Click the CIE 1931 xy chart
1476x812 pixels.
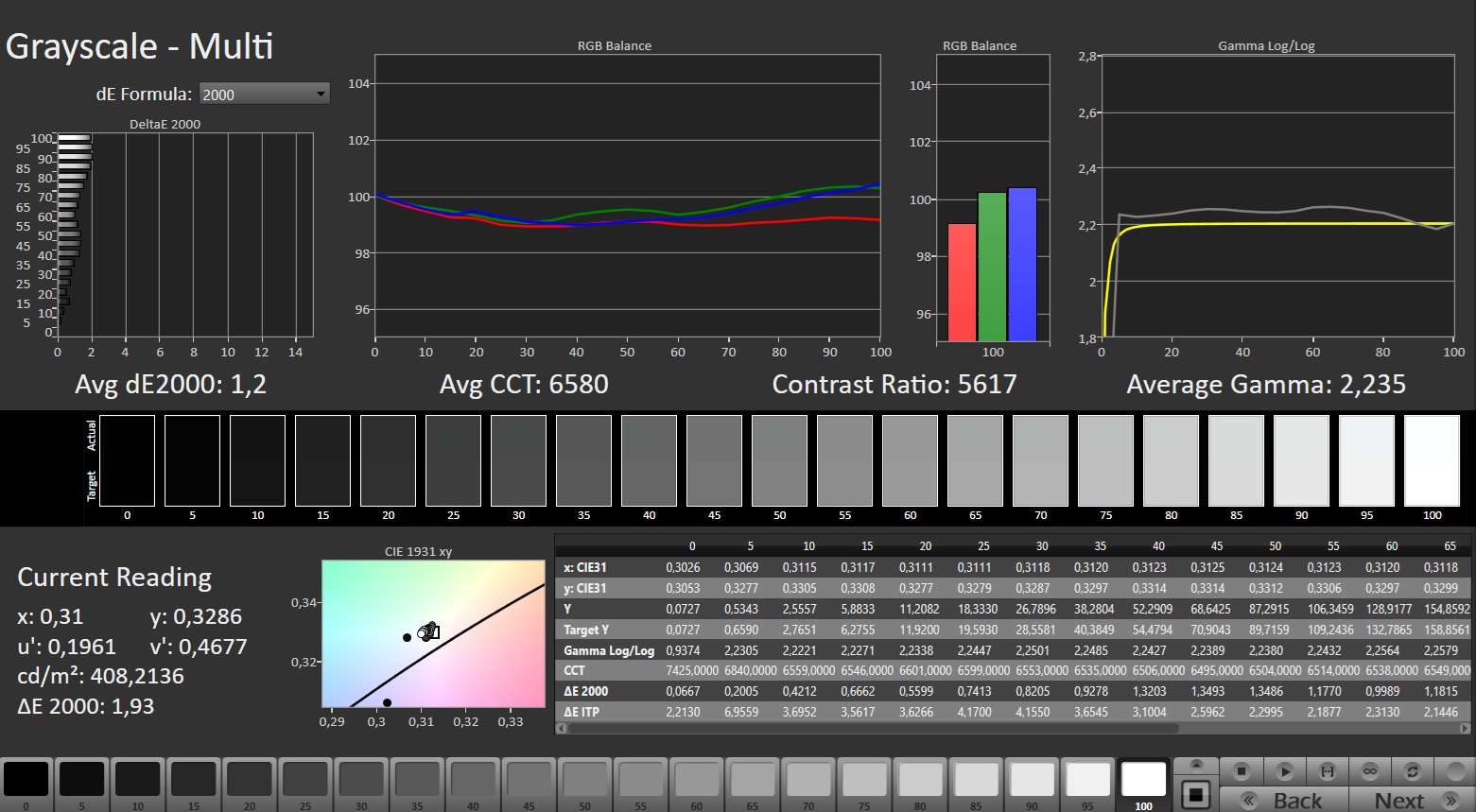coord(433,633)
